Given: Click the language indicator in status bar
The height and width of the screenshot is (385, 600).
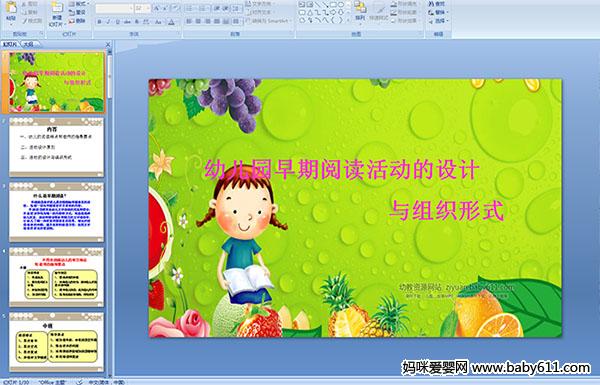Looking at the screenshot, I should tap(106, 382).
